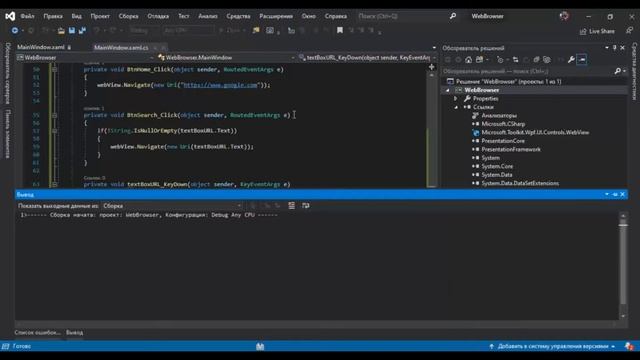Open the Вид menu
The height and width of the screenshot is (360, 640).
[x=76, y=16]
